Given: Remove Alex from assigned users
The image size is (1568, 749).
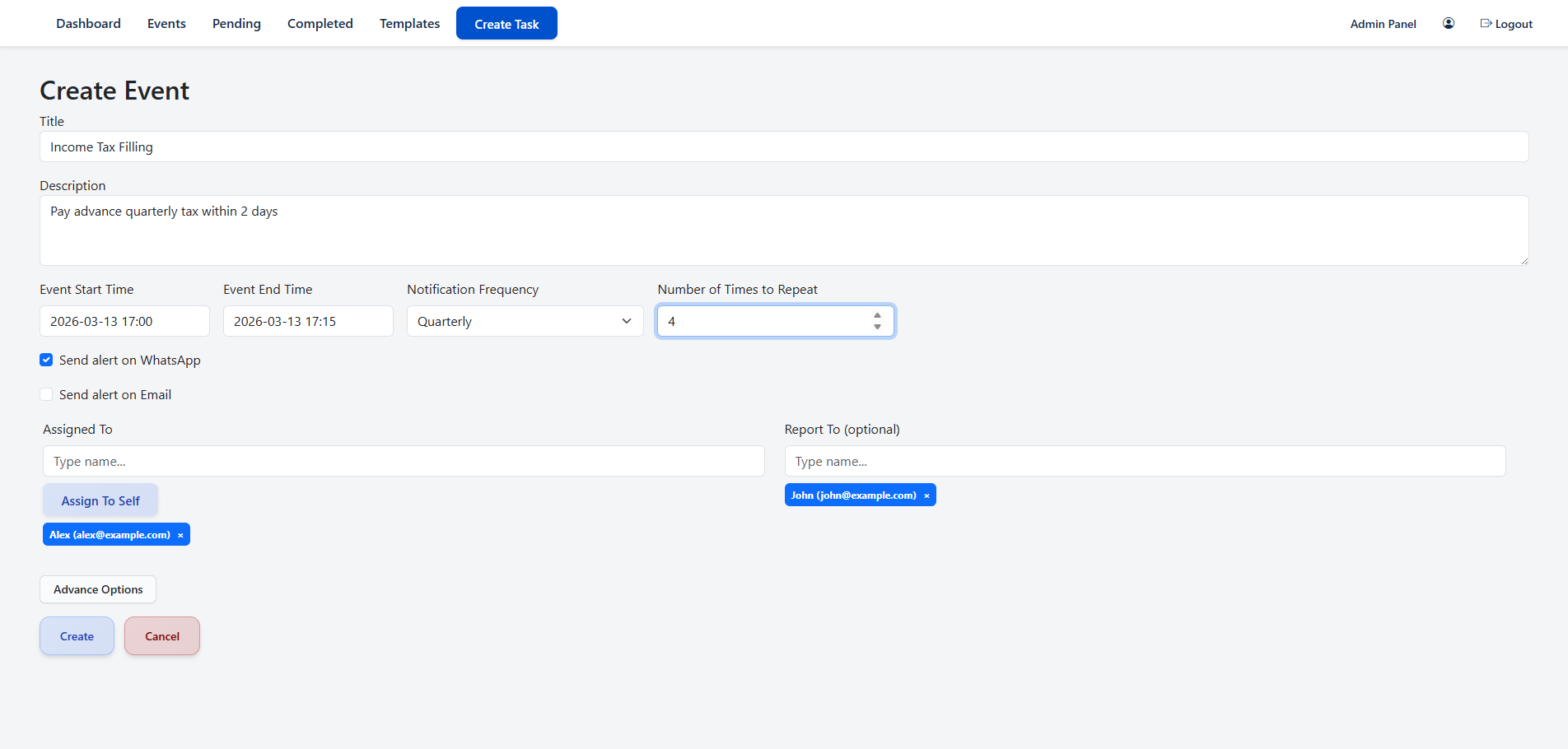Looking at the screenshot, I should pyautogui.click(x=180, y=535).
